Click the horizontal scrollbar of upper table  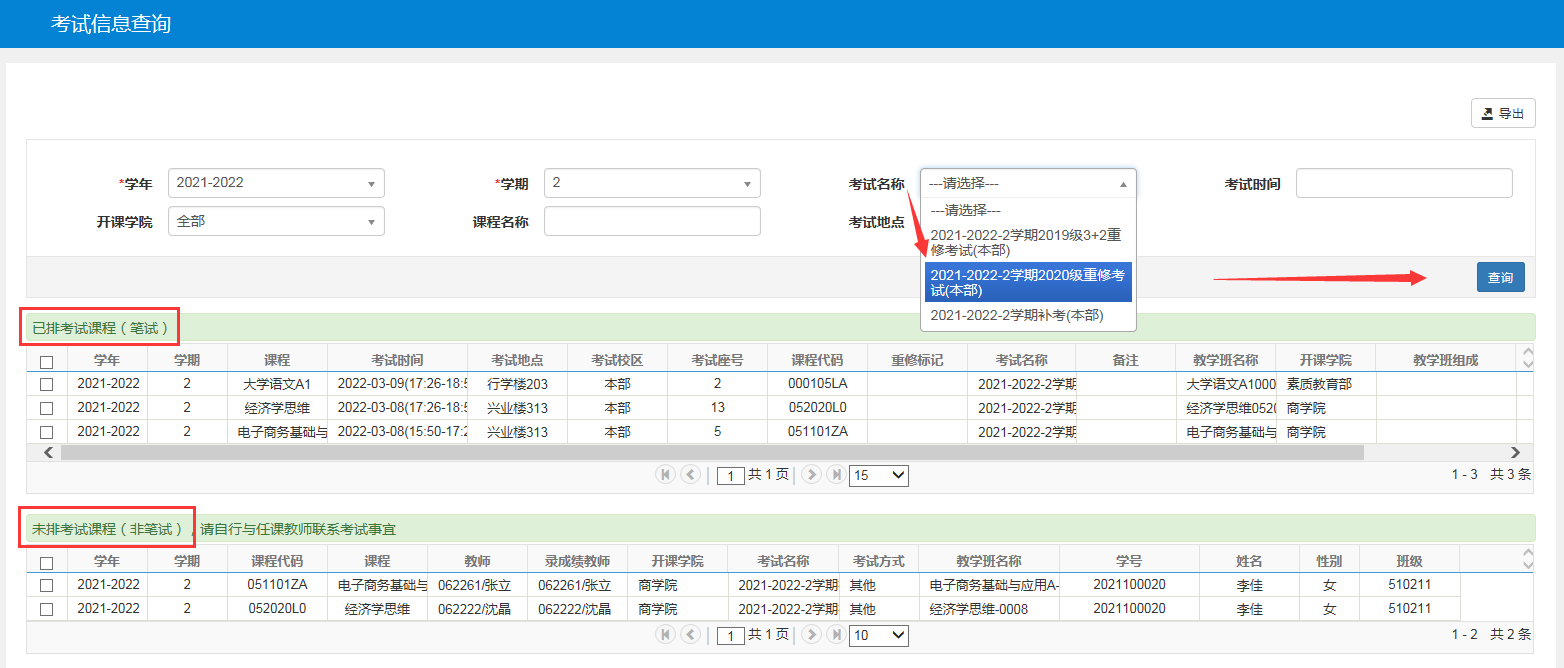point(712,452)
